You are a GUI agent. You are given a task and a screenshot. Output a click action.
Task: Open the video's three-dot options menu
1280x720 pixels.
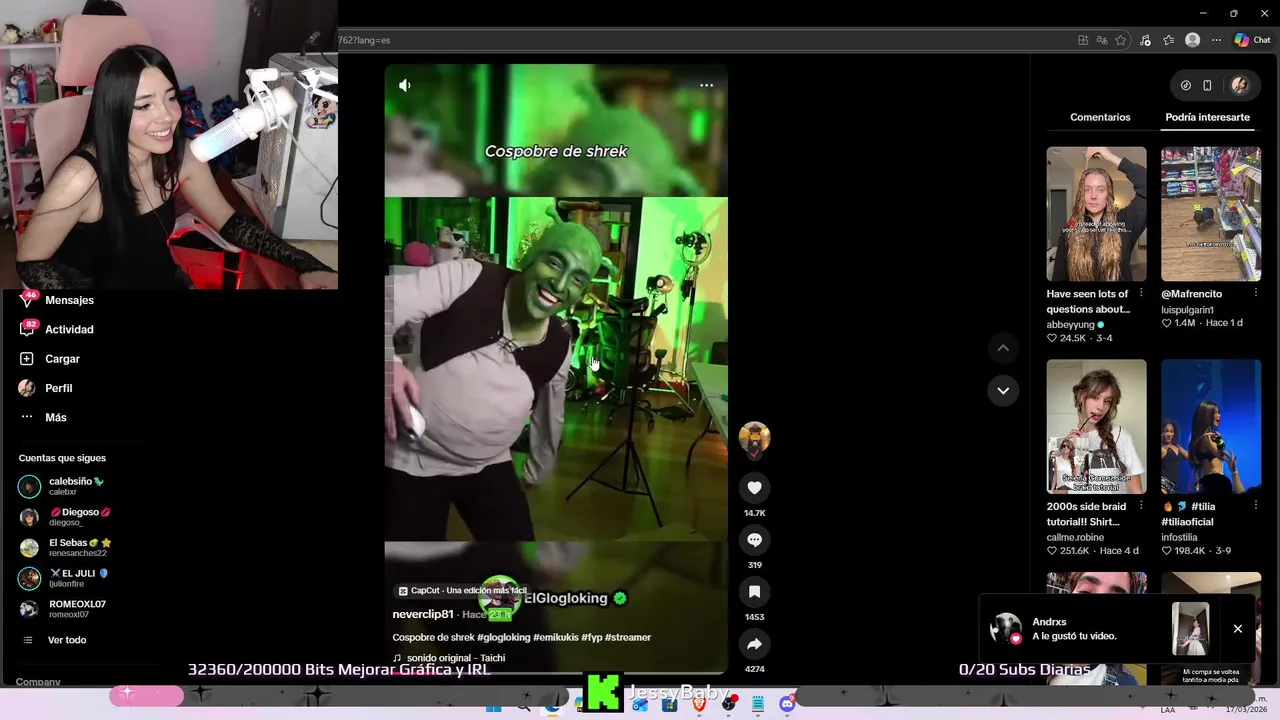click(706, 86)
